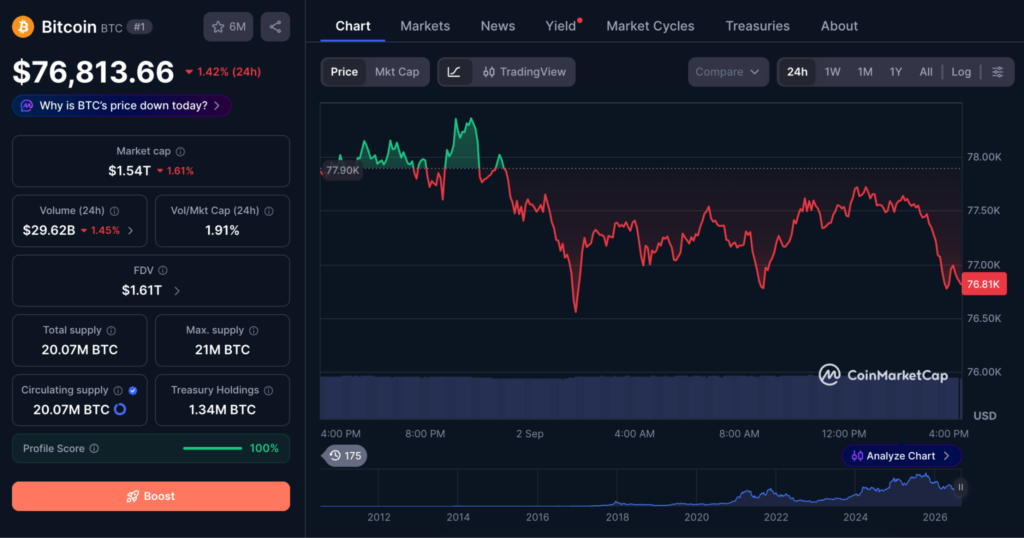1024x538 pixels.
Task: Switch to the Markets tab
Action: point(424,26)
